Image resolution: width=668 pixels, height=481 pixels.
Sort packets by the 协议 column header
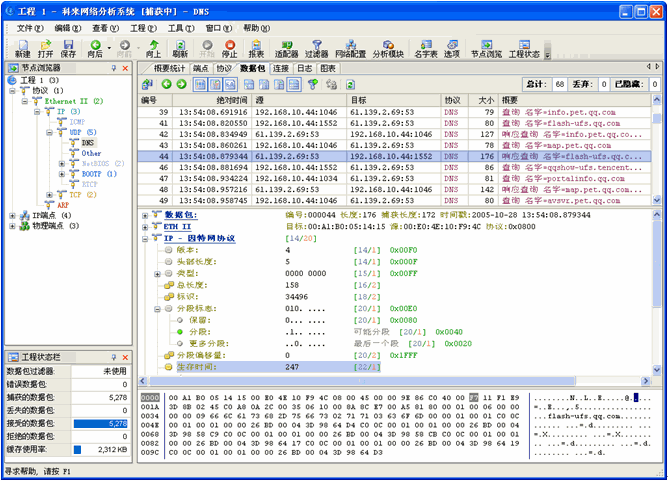pos(452,100)
